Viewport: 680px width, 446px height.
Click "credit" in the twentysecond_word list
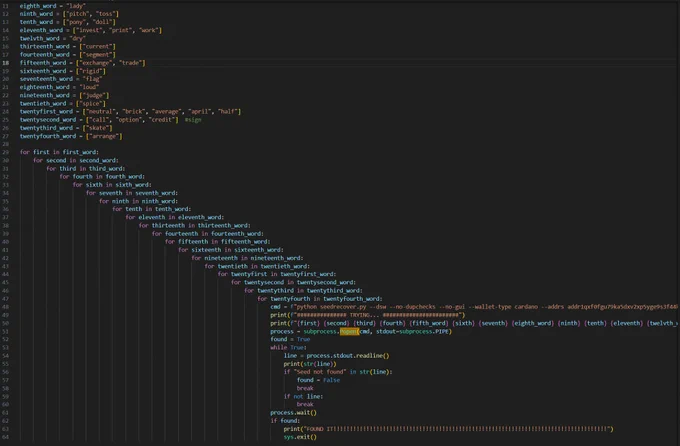pos(162,120)
